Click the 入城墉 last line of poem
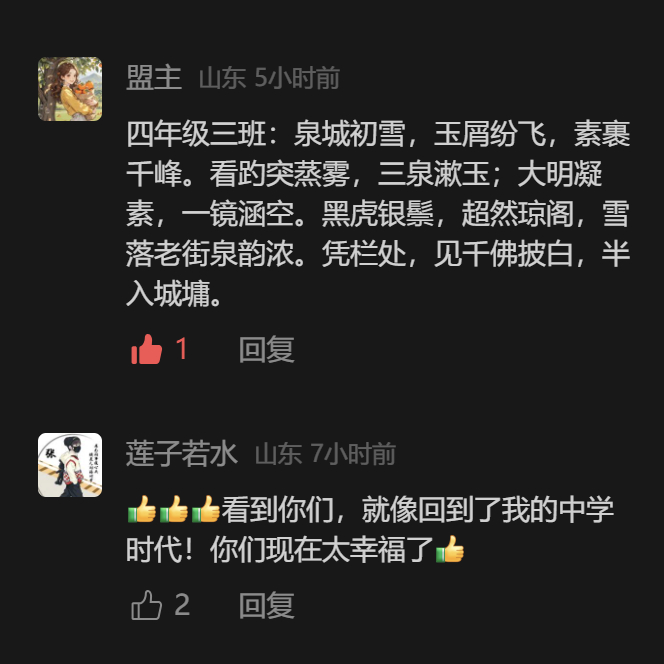The height and width of the screenshot is (664, 664). coord(174,293)
